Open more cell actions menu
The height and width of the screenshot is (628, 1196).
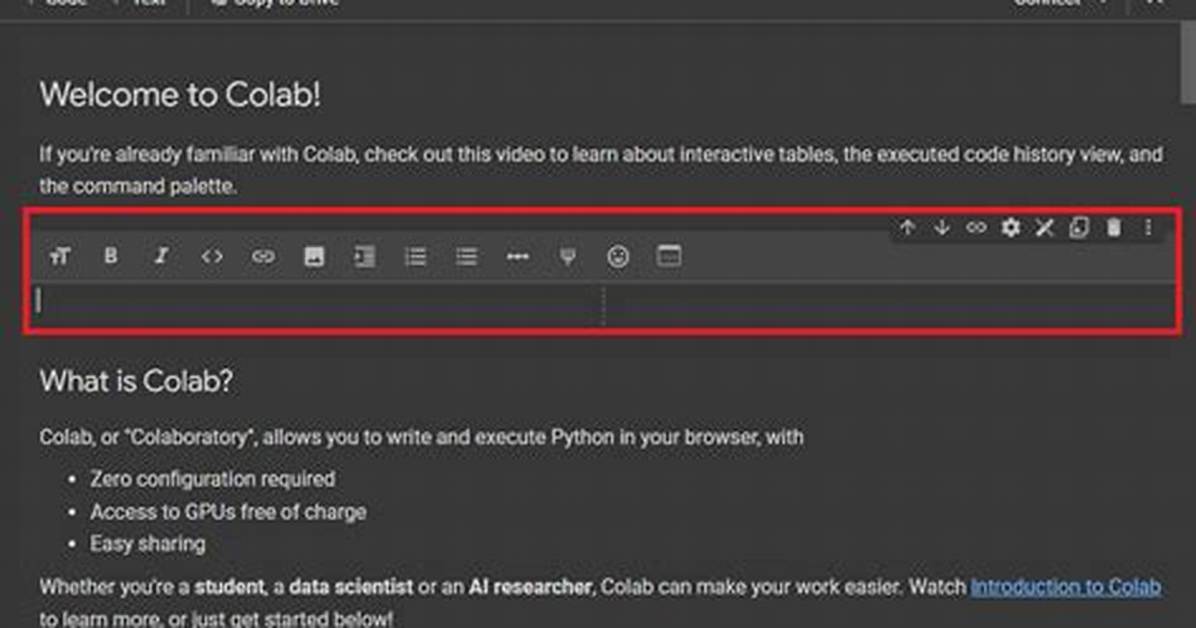tap(1148, 227)
